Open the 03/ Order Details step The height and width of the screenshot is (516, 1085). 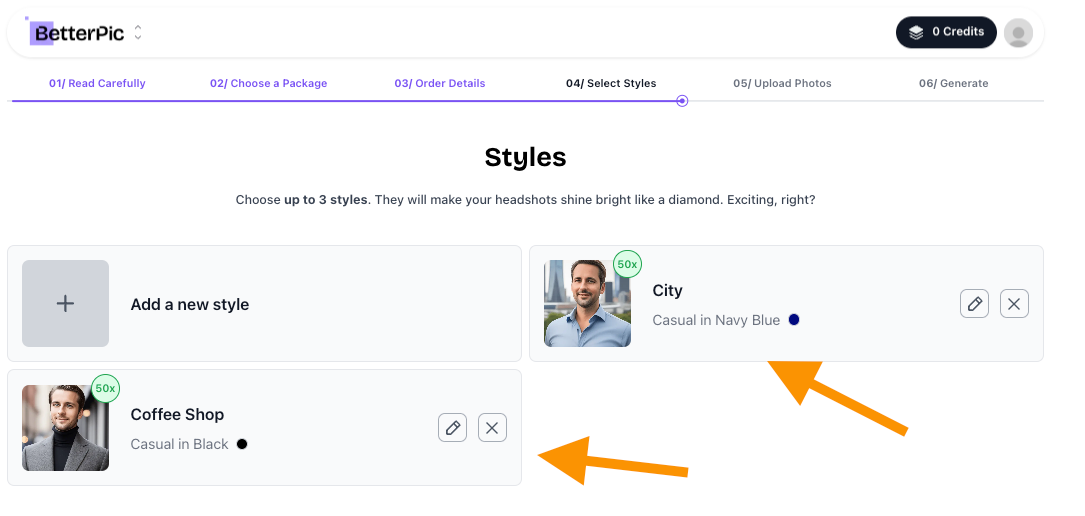440,83
